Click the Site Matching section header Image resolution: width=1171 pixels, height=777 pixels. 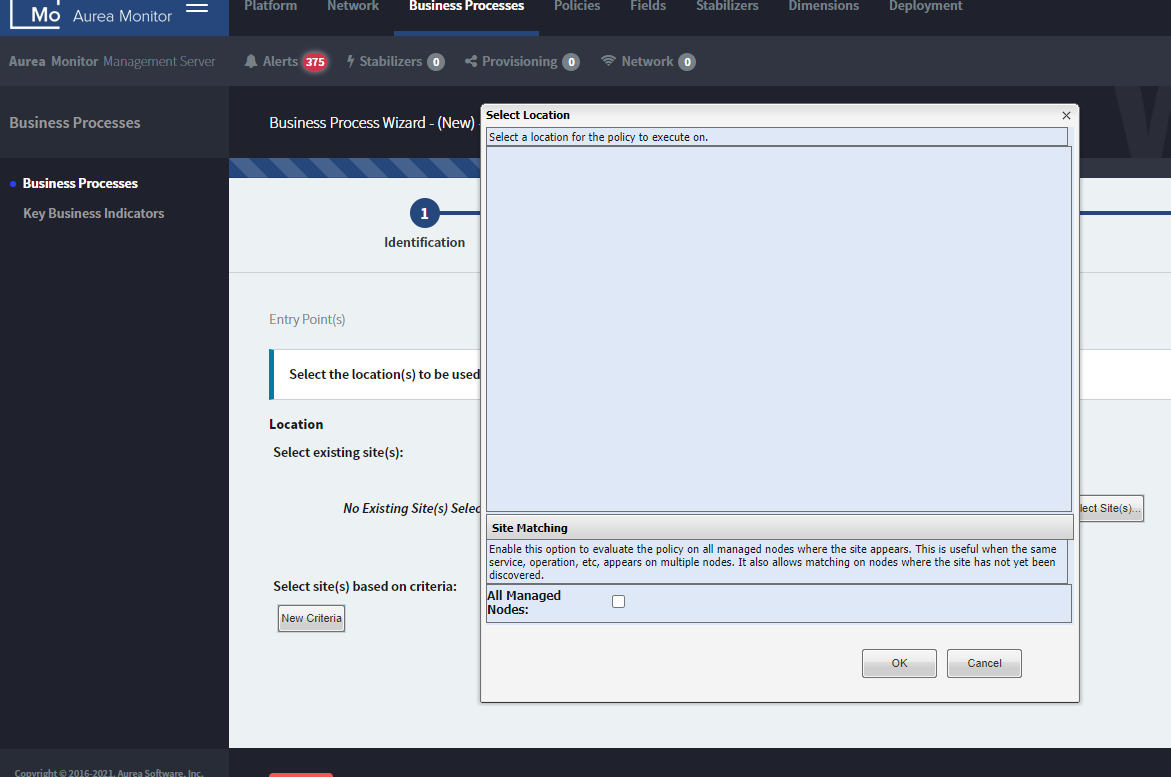pyautogui.click(x=780, y=527)
